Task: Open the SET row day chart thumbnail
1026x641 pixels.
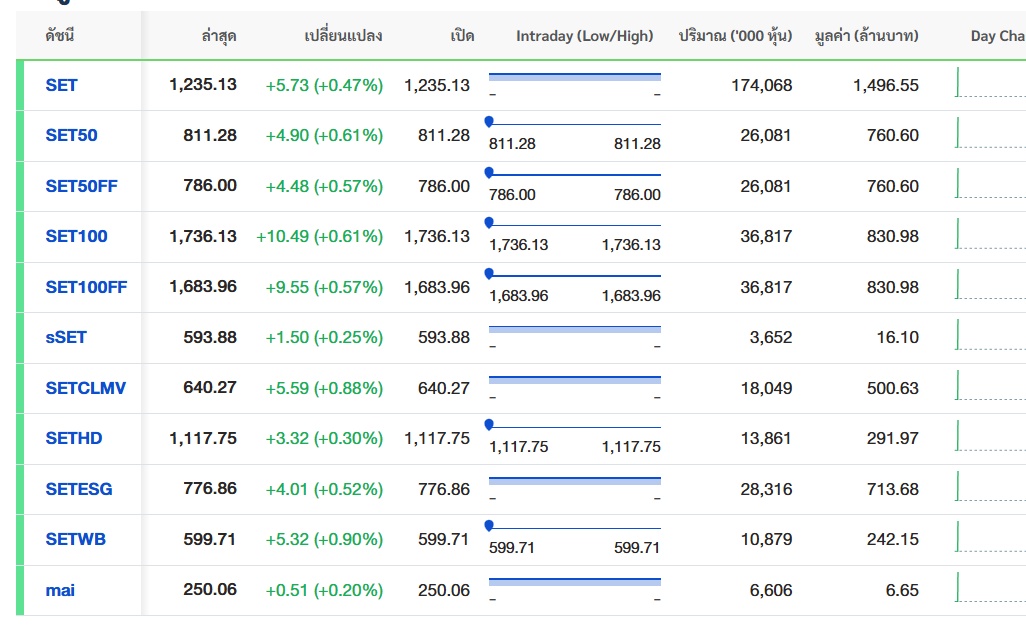Action: pos(990,82)
